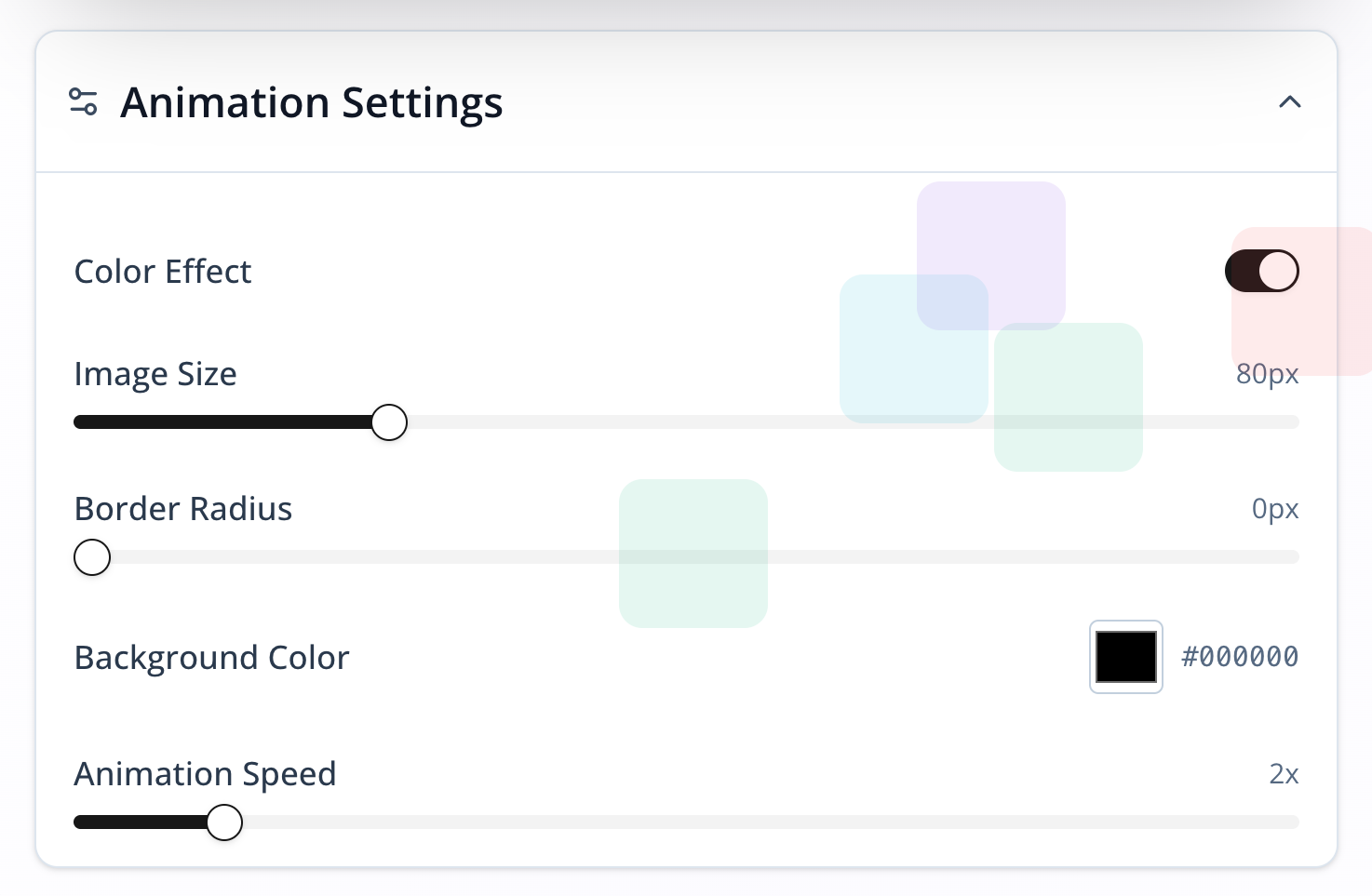Click the Animation Speed slider handle
Viewport: 1372px width, 896px height.
click(224, 822)
